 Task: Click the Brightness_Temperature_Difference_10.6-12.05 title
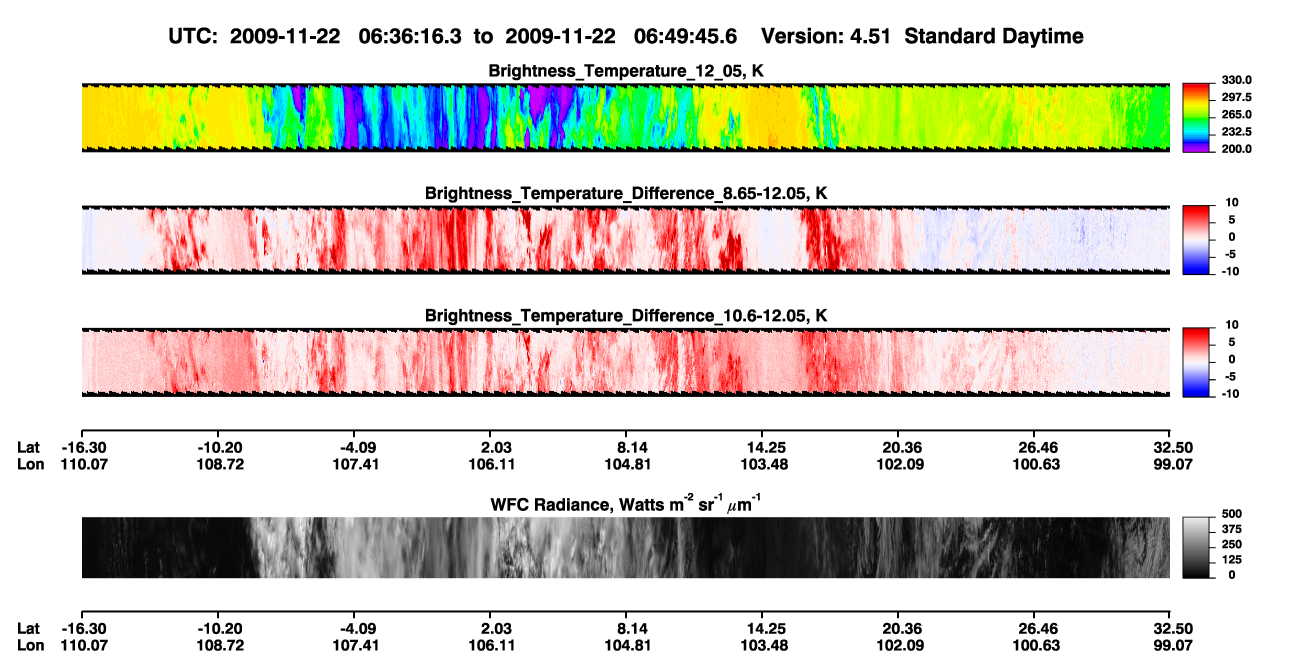click(x=626, y=316)
